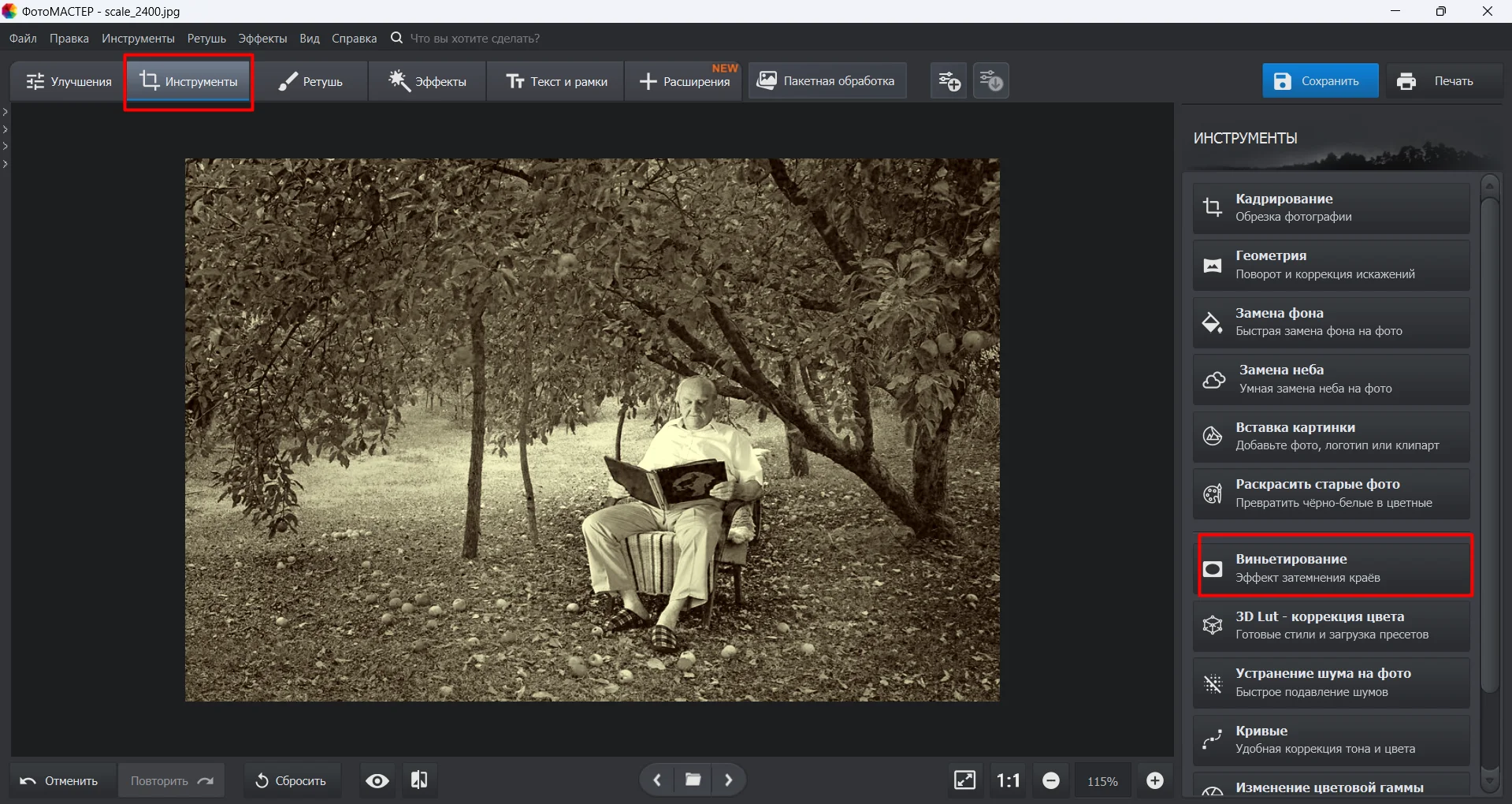This screenshot has height=804, width=1512.
Task: Toggle before/after split comparison view
Action: pos(419,780)
